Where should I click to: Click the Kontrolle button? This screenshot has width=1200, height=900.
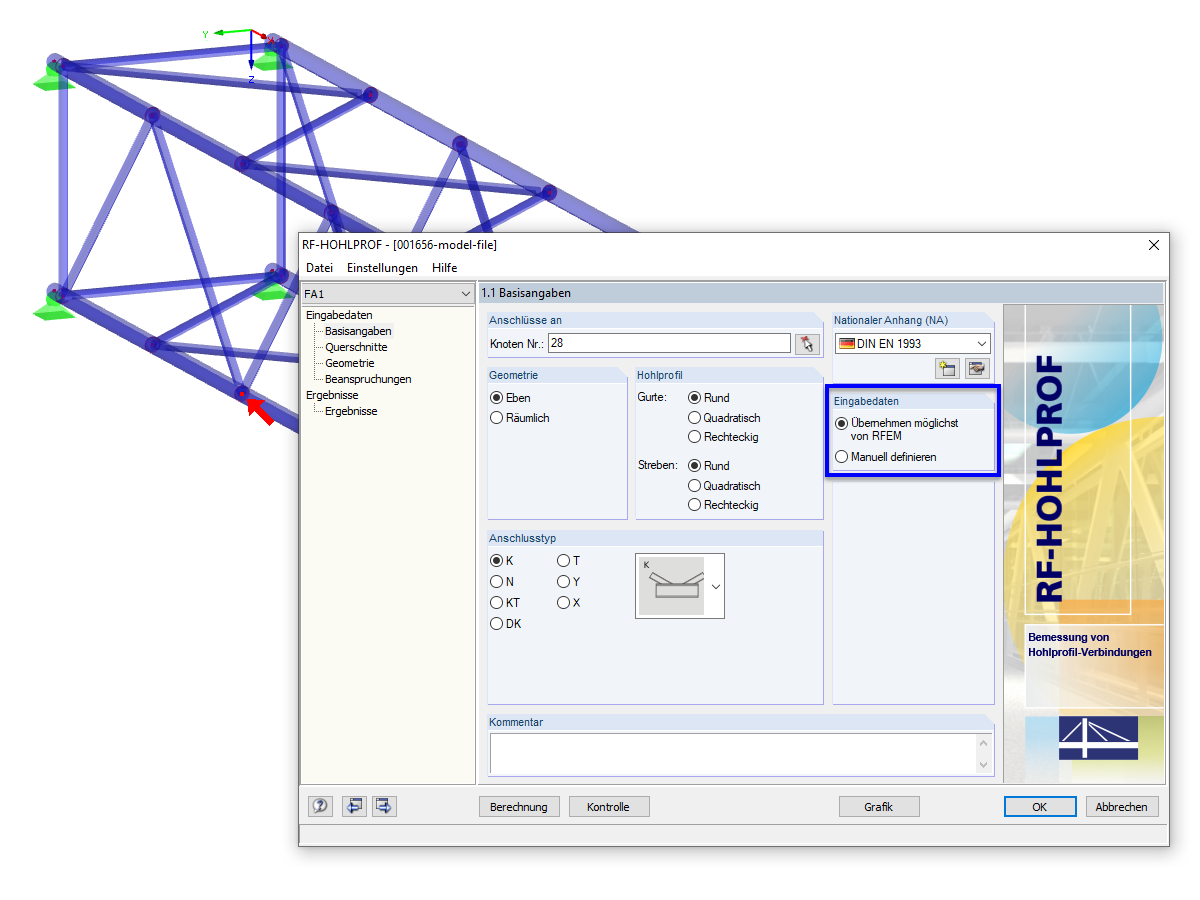(609, 807)
